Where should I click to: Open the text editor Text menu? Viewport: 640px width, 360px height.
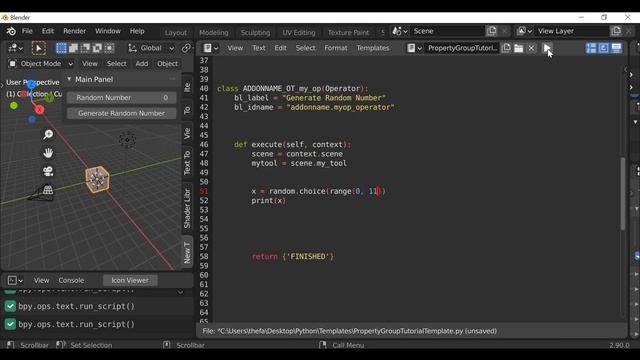(259, 48)
